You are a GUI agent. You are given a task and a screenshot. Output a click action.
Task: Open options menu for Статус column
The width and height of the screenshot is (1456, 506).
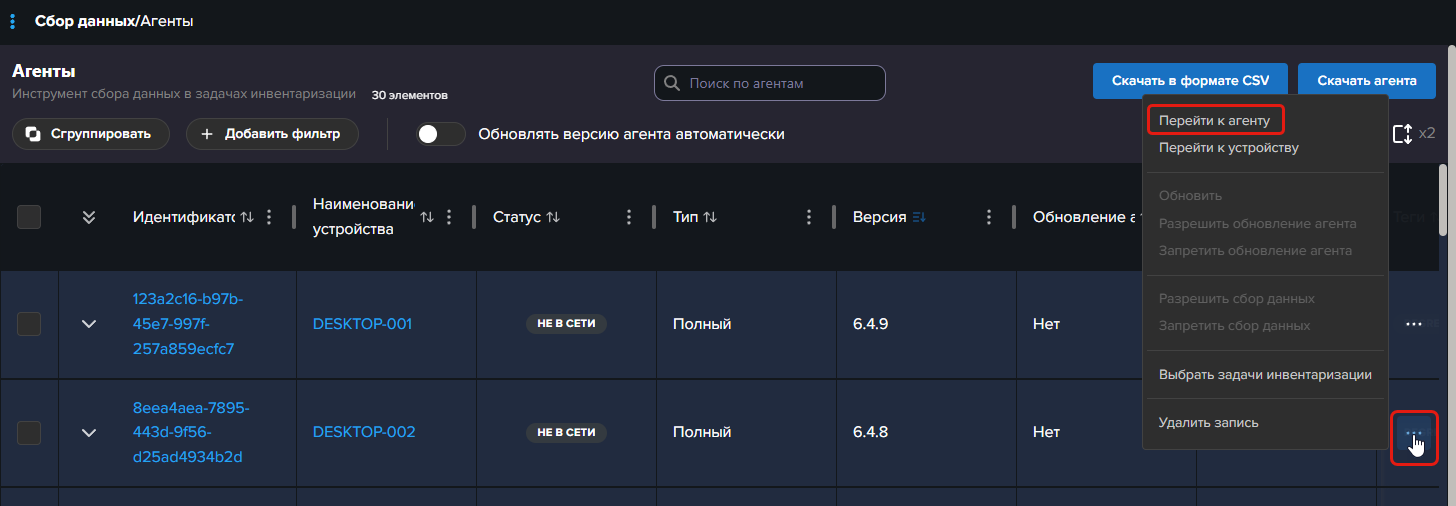[629, 217]
